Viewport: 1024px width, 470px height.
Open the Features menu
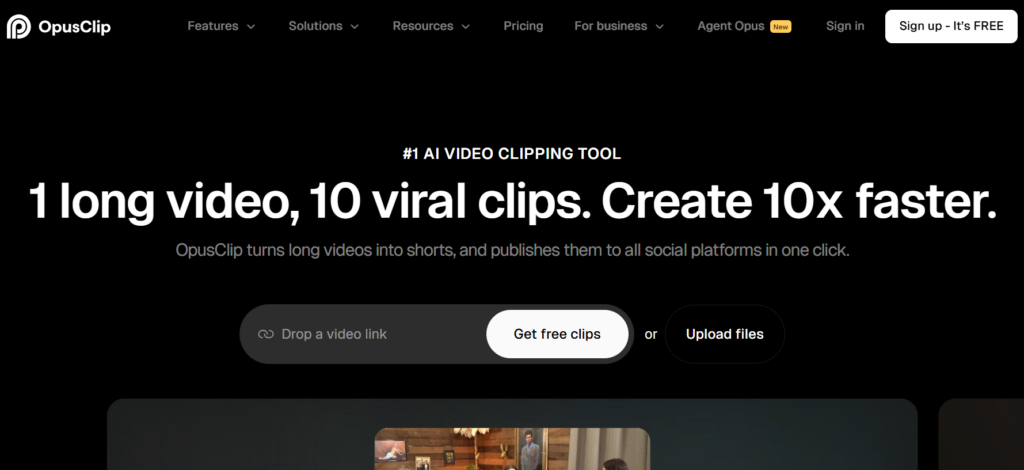[x=213, y=26]
